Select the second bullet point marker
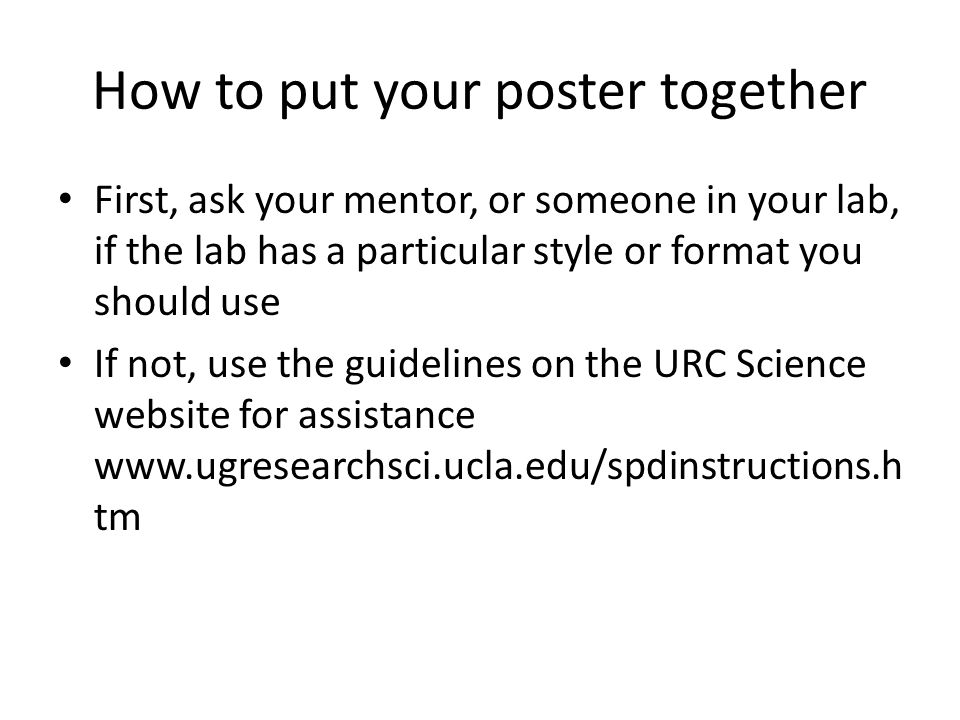The width and height of the screenshot is (960, 720). 66,362
